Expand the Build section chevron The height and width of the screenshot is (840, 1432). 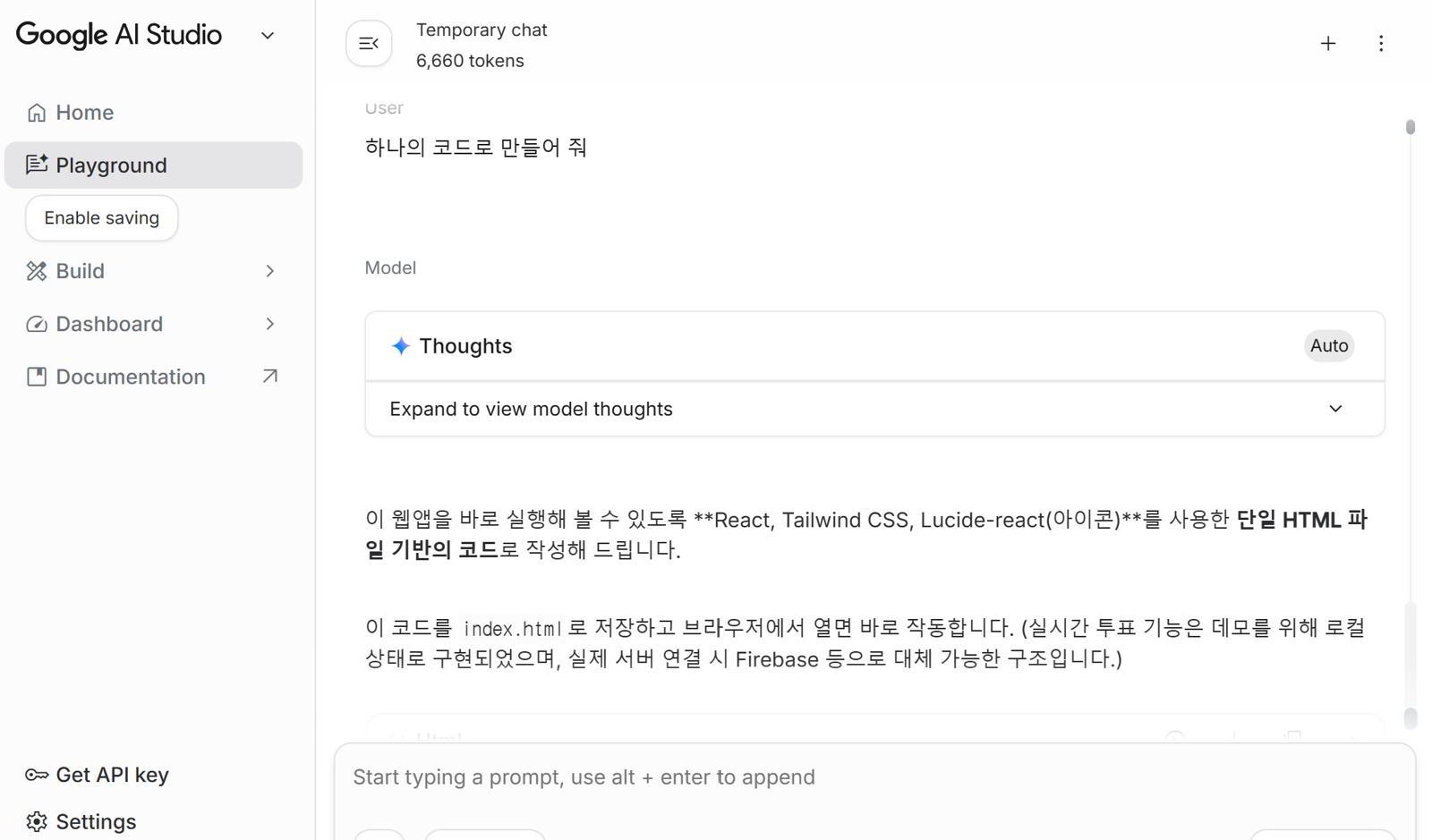[x=271, y=271]
